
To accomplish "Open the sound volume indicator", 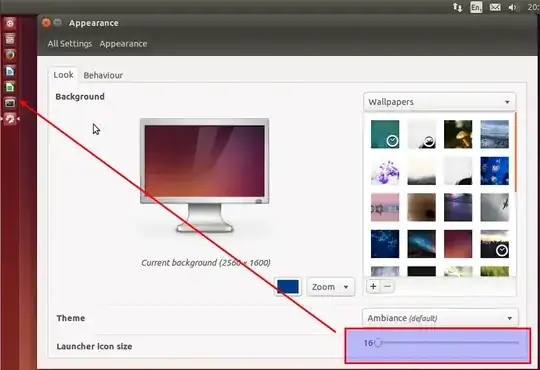I will click(x=513, y=7).
